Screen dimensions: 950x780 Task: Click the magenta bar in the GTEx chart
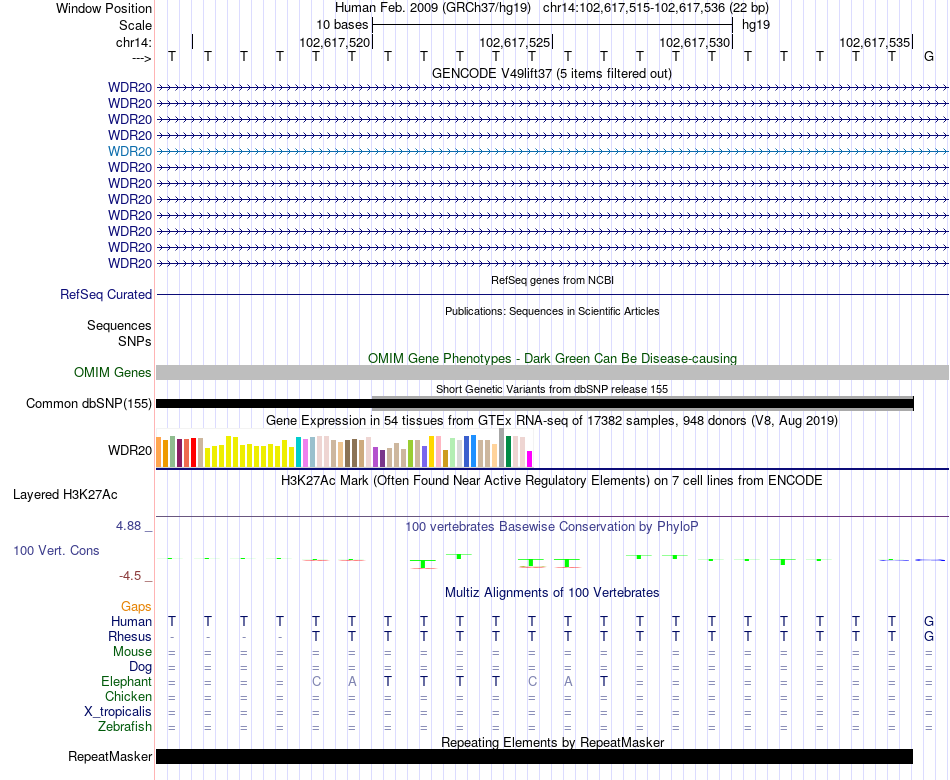530,459
